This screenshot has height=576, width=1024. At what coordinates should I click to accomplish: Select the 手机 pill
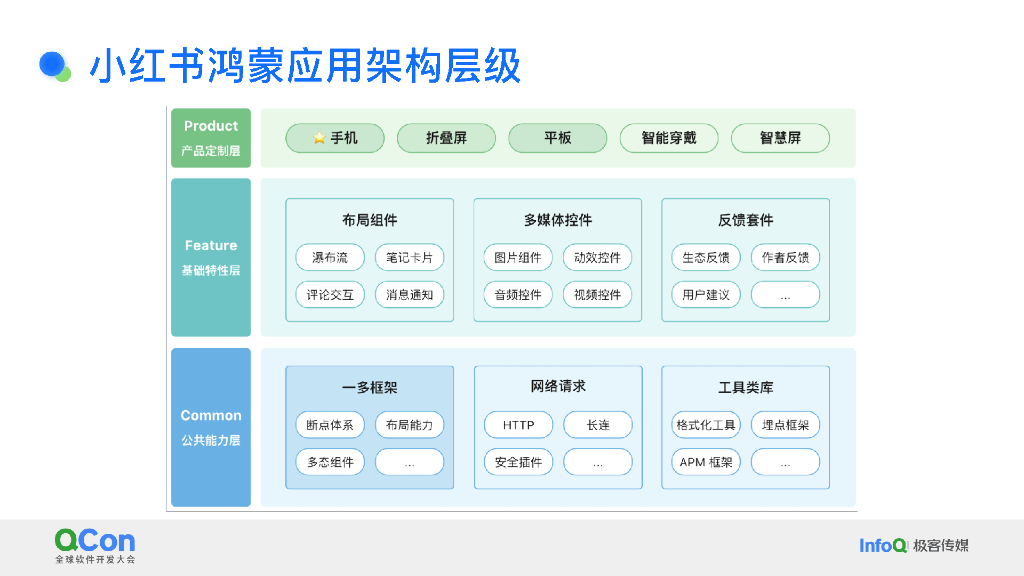[x=335, y=138]
